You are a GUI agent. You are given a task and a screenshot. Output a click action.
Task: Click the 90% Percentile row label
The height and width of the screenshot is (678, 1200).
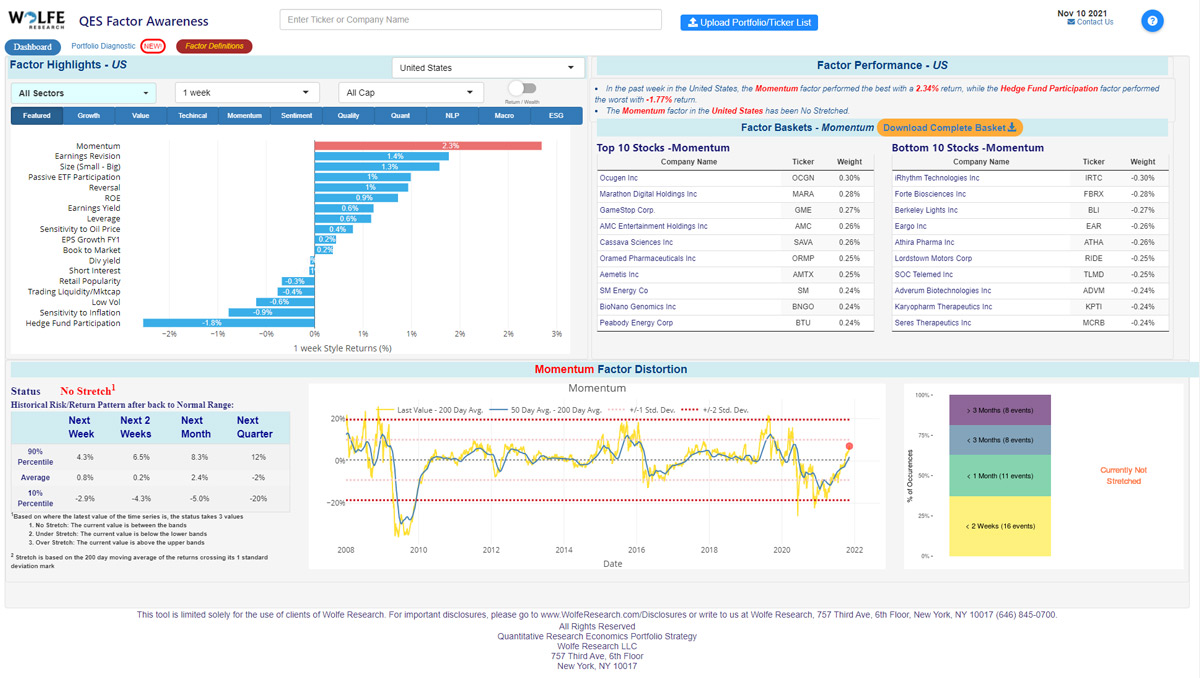(x=34, y=457)
